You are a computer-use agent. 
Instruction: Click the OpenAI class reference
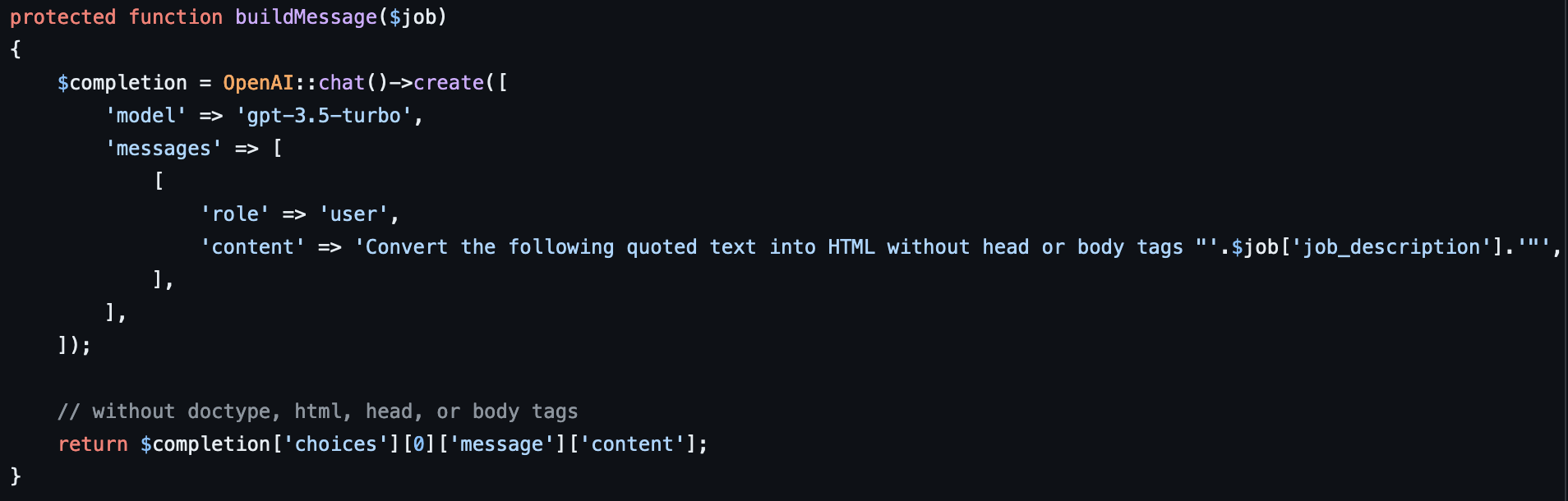258,83
